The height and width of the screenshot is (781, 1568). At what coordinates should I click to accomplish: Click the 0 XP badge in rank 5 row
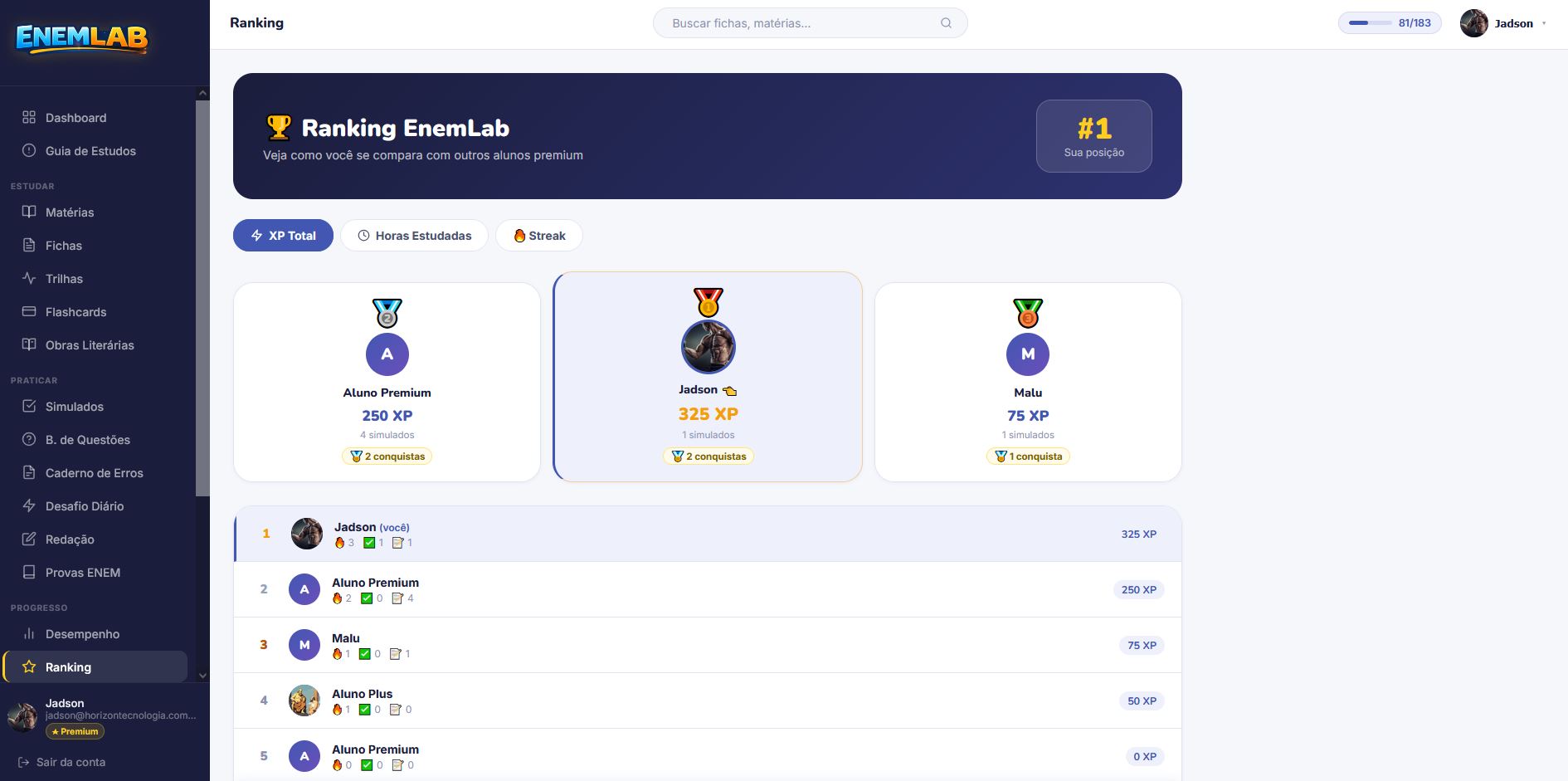click(x=1145, y=757)
